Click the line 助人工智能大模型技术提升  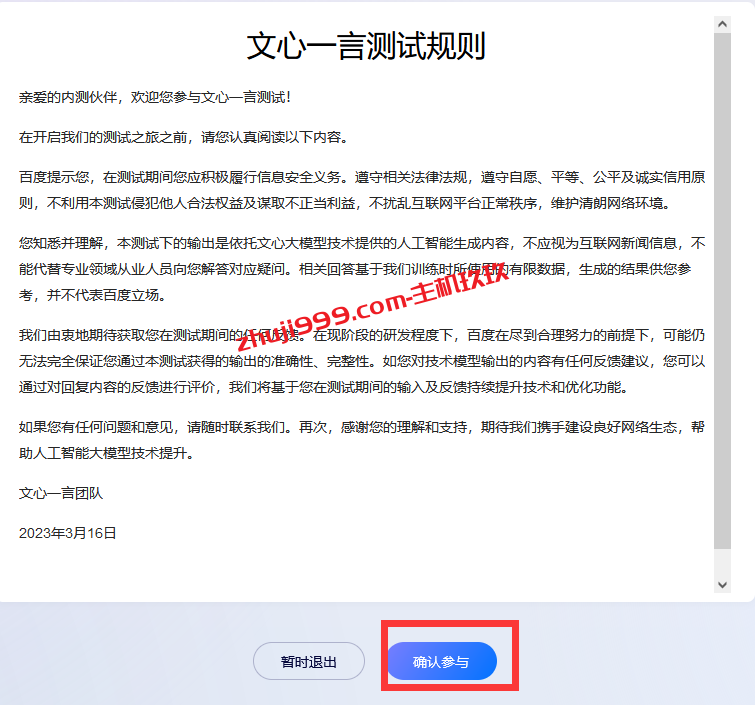pyautogui.click(x=105, y=453)
